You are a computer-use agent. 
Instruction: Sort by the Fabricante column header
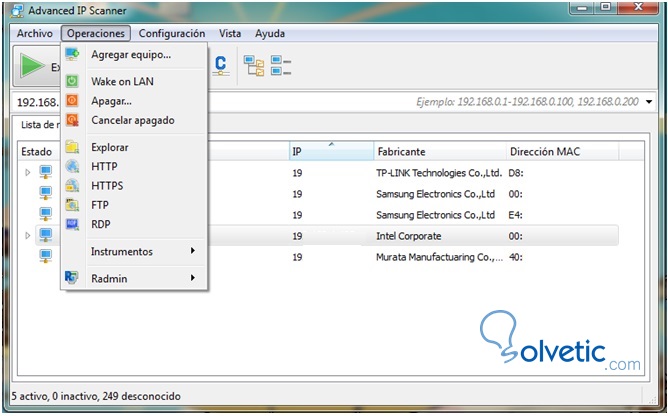[440, 151]
